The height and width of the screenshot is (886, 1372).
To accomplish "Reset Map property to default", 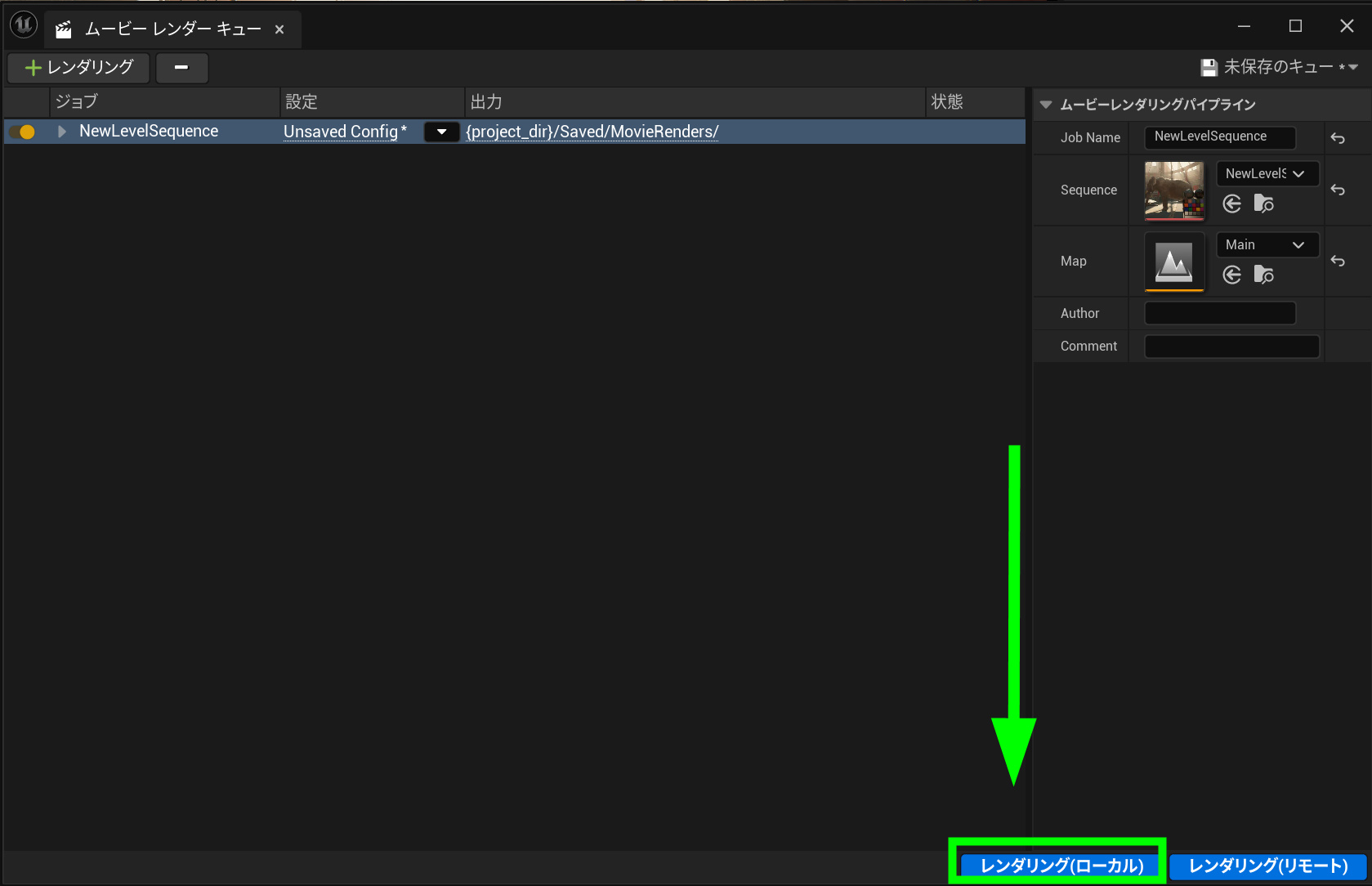I will click(1338, 261).
